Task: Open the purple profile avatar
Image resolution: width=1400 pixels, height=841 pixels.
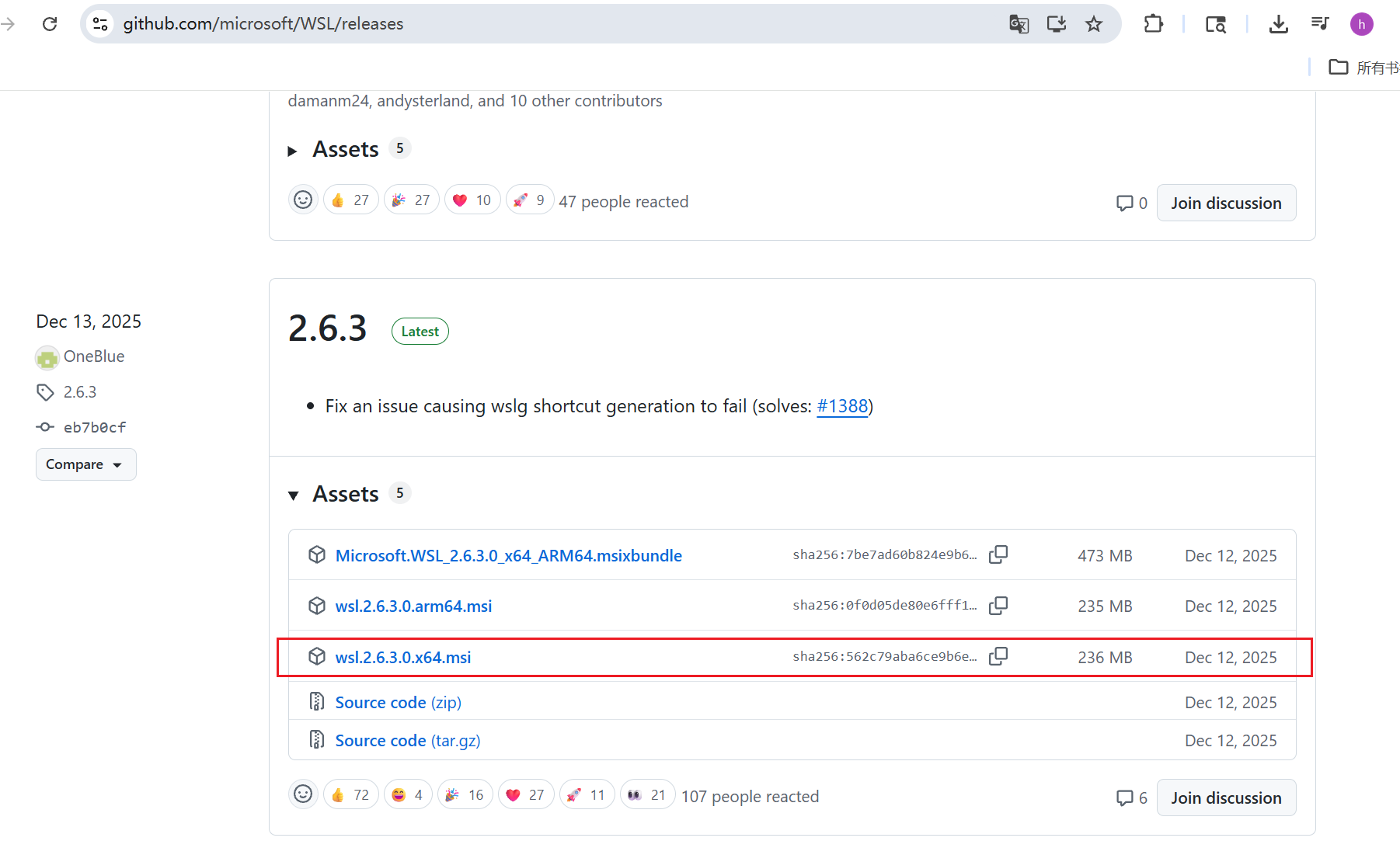Action: pos(1361,24)
